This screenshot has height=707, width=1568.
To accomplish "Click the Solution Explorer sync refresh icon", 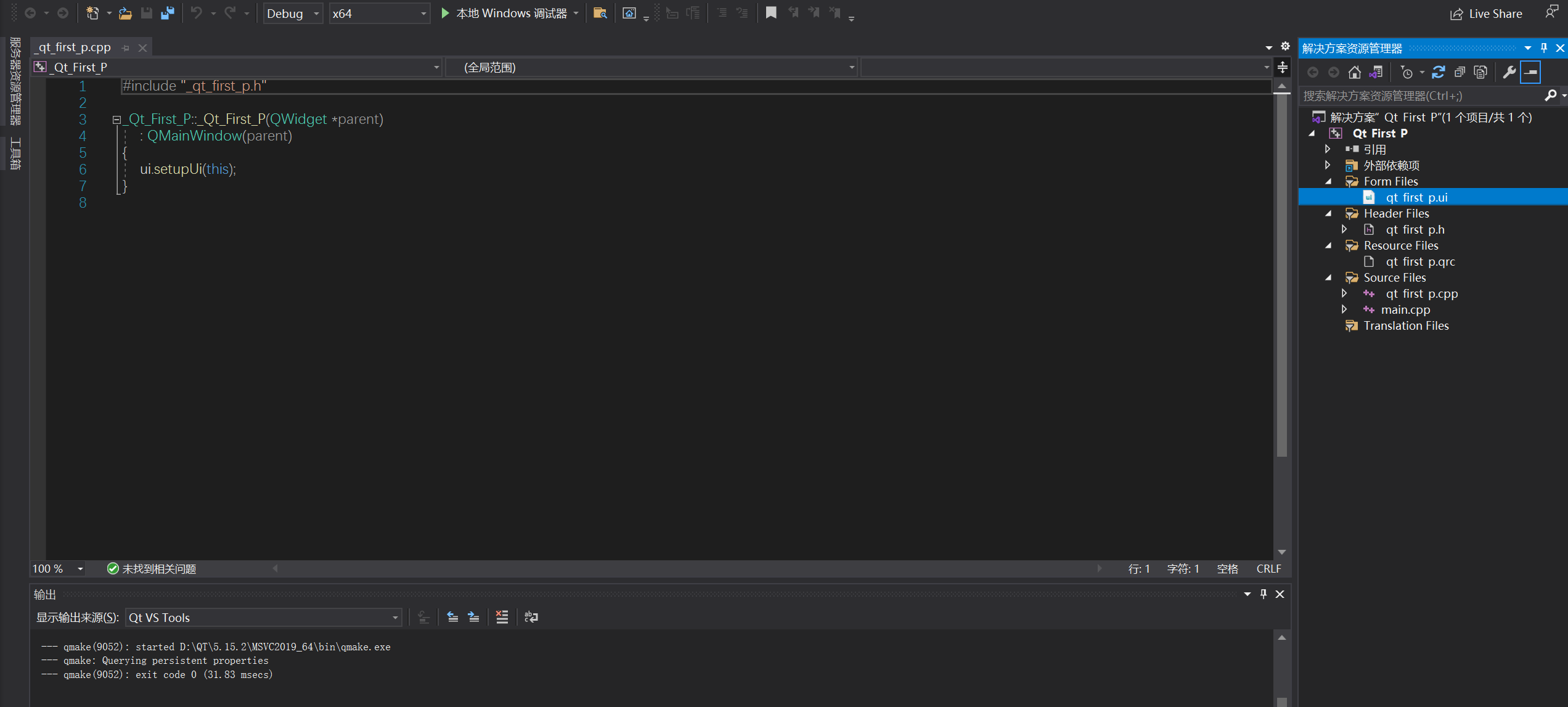I will pos(1438,73).
